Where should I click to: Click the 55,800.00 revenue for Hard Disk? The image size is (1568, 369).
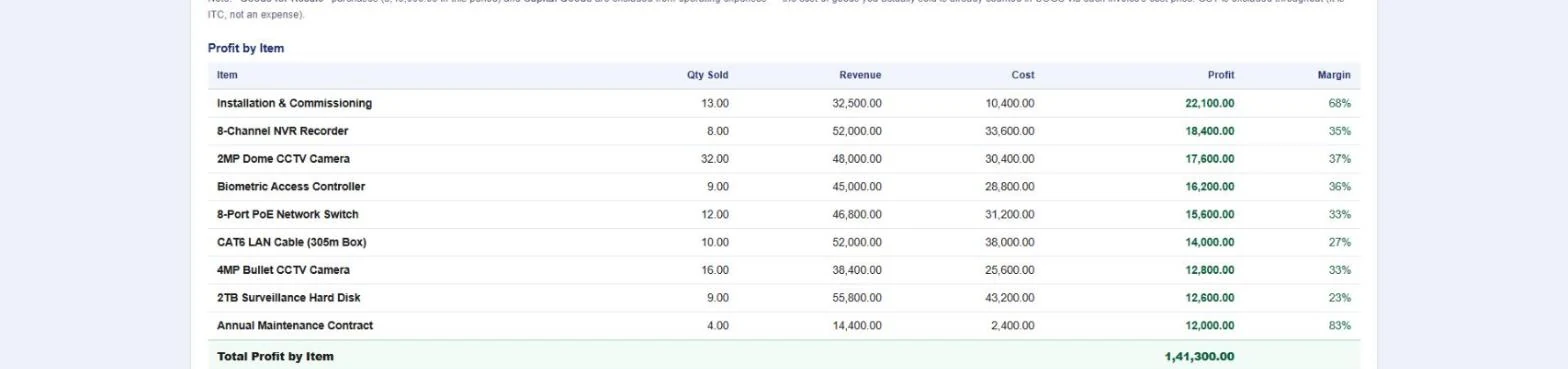pyautogui.click(x=857, y=298)
